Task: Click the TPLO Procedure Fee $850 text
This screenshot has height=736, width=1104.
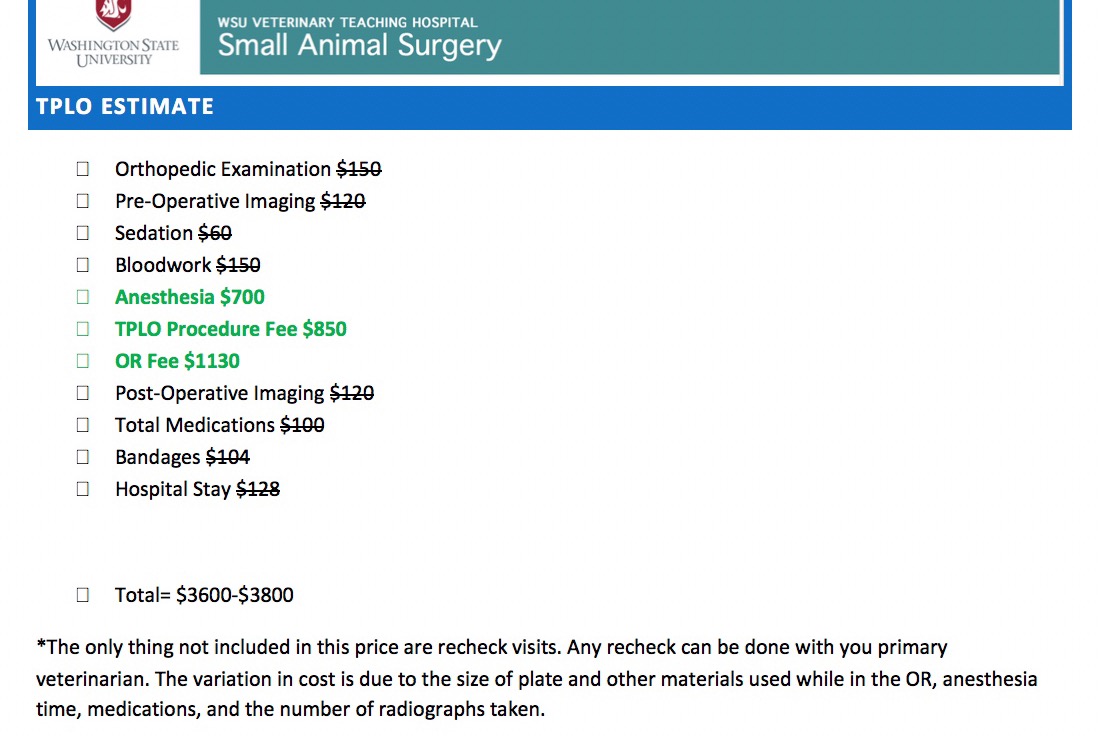Action: [231, 329]
